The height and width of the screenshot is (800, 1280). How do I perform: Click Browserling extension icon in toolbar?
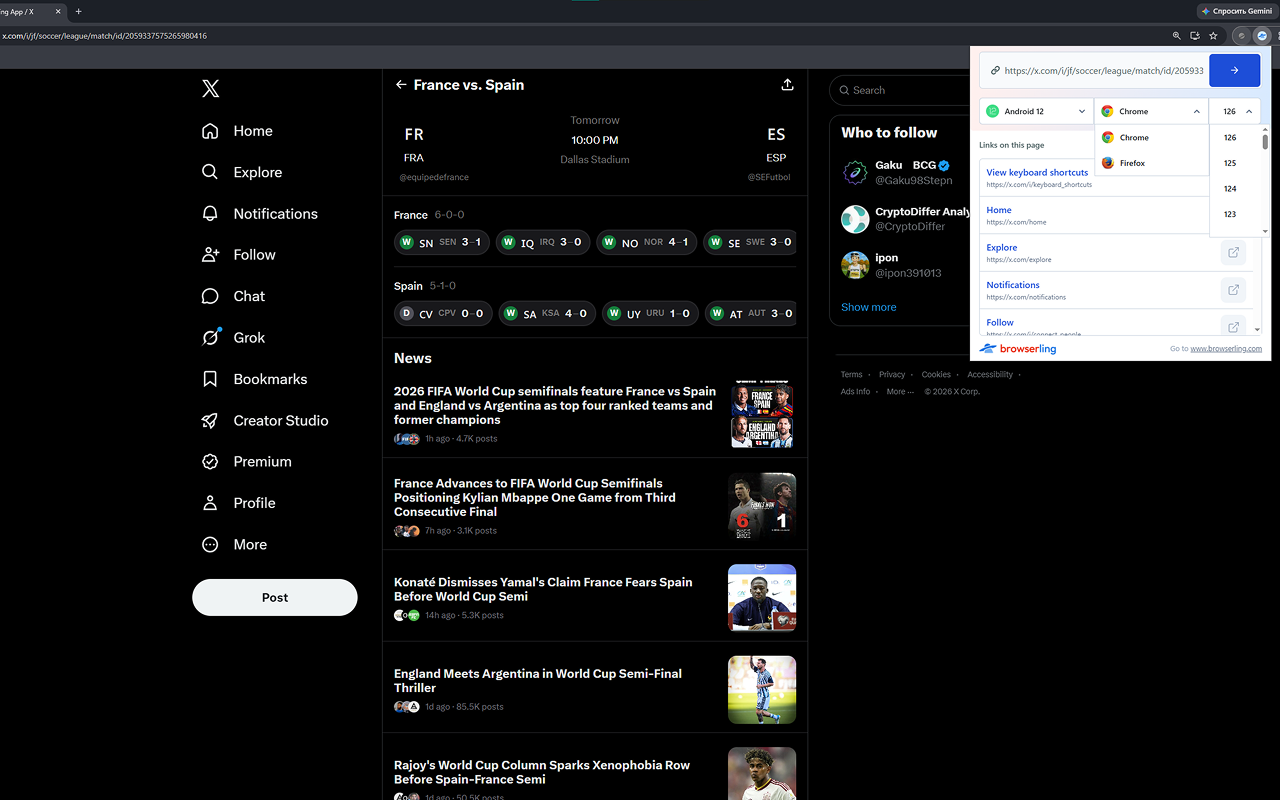click(x=1262, y=36)
